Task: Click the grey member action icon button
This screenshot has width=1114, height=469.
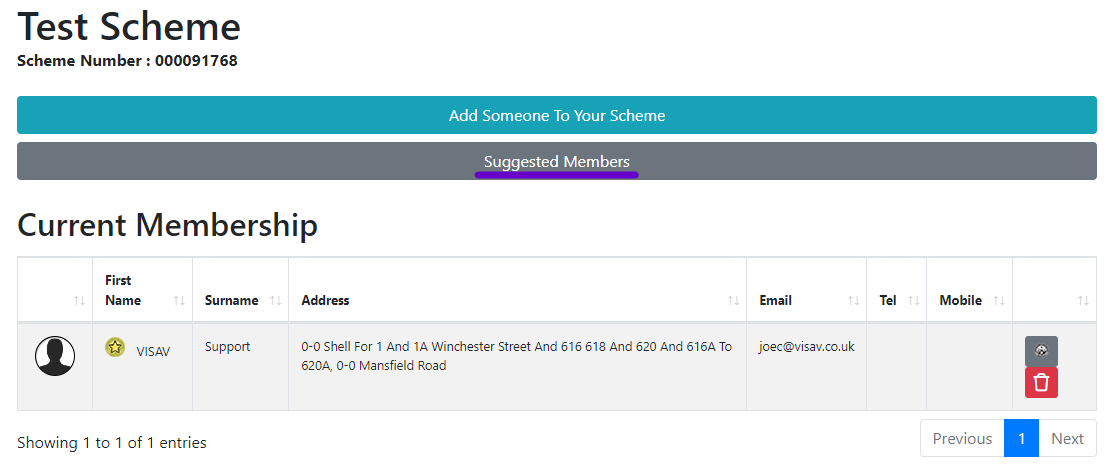Action: [1041, 351]
